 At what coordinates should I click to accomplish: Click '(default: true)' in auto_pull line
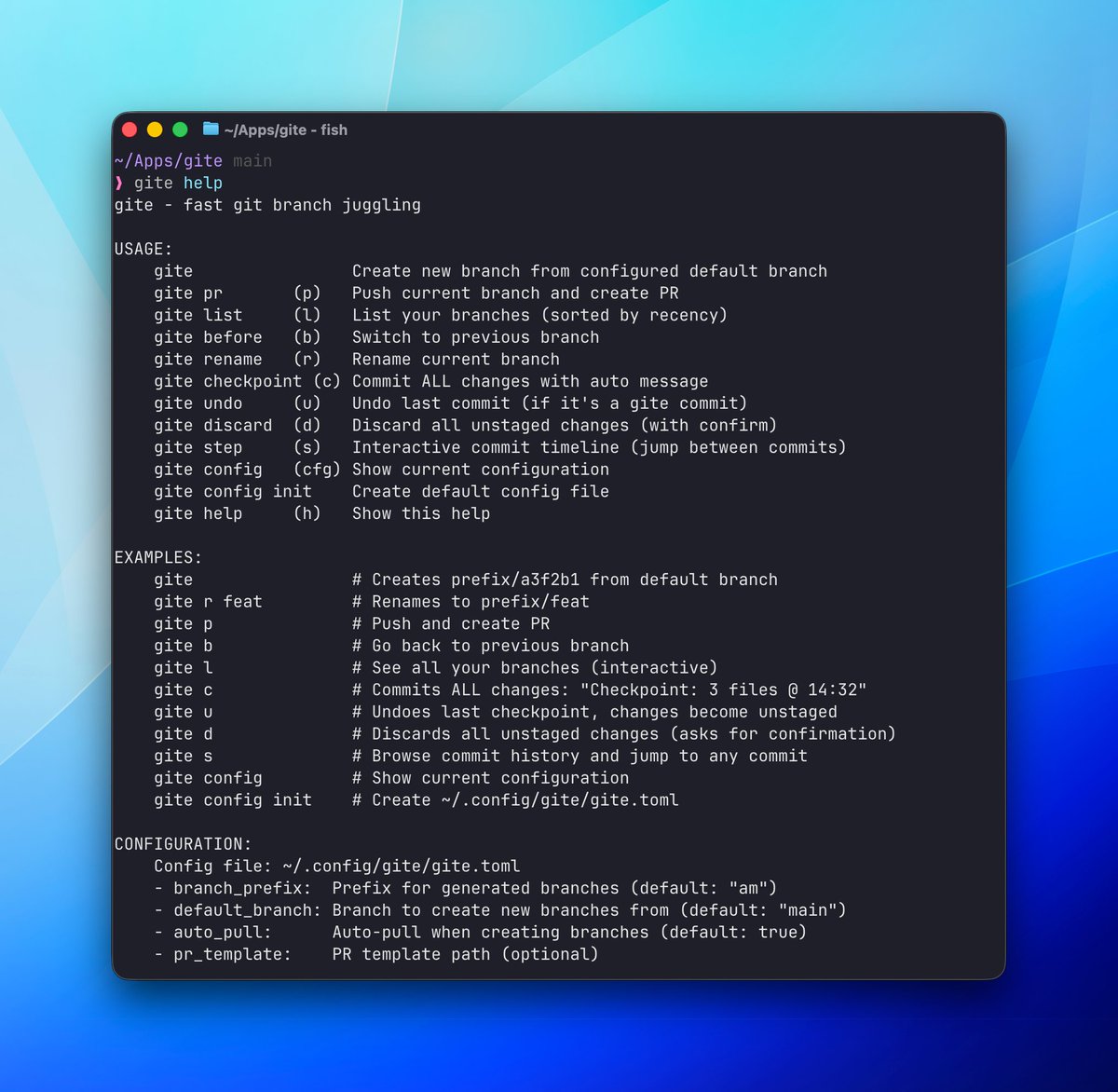coord(733,933)
